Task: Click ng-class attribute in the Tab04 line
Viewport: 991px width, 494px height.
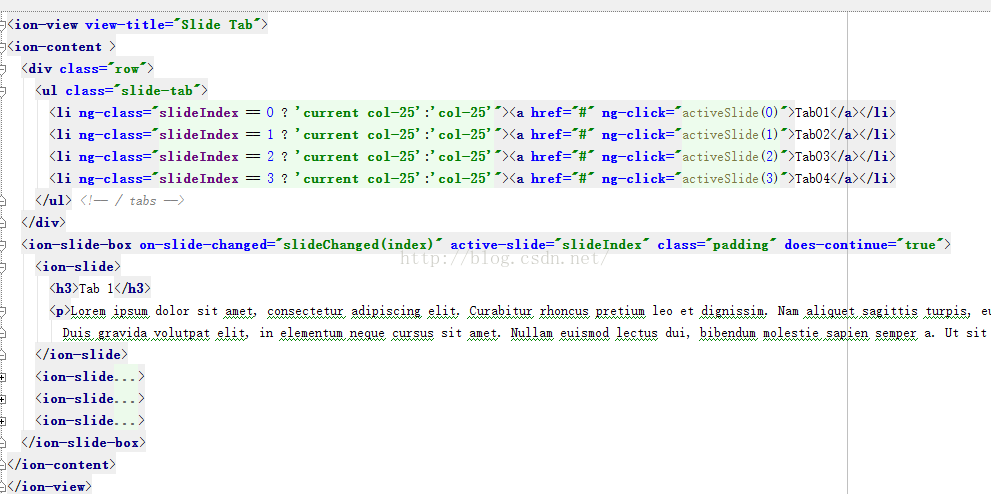Action: (111, 179)
